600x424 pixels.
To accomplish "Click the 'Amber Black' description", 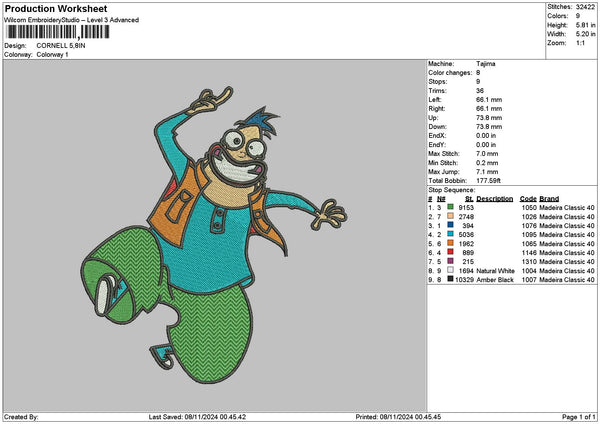I will (x=495, y=280).
